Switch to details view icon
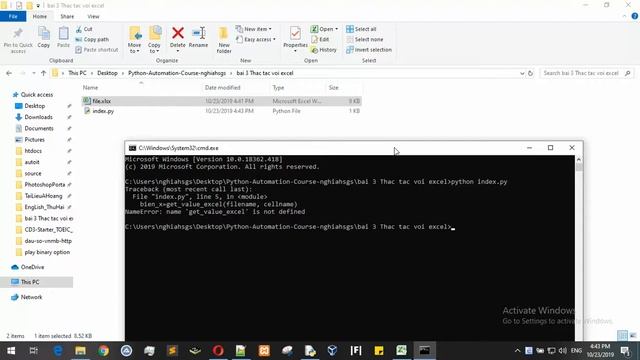The width and height of the screenshot is (640, 360). point(622,336)
